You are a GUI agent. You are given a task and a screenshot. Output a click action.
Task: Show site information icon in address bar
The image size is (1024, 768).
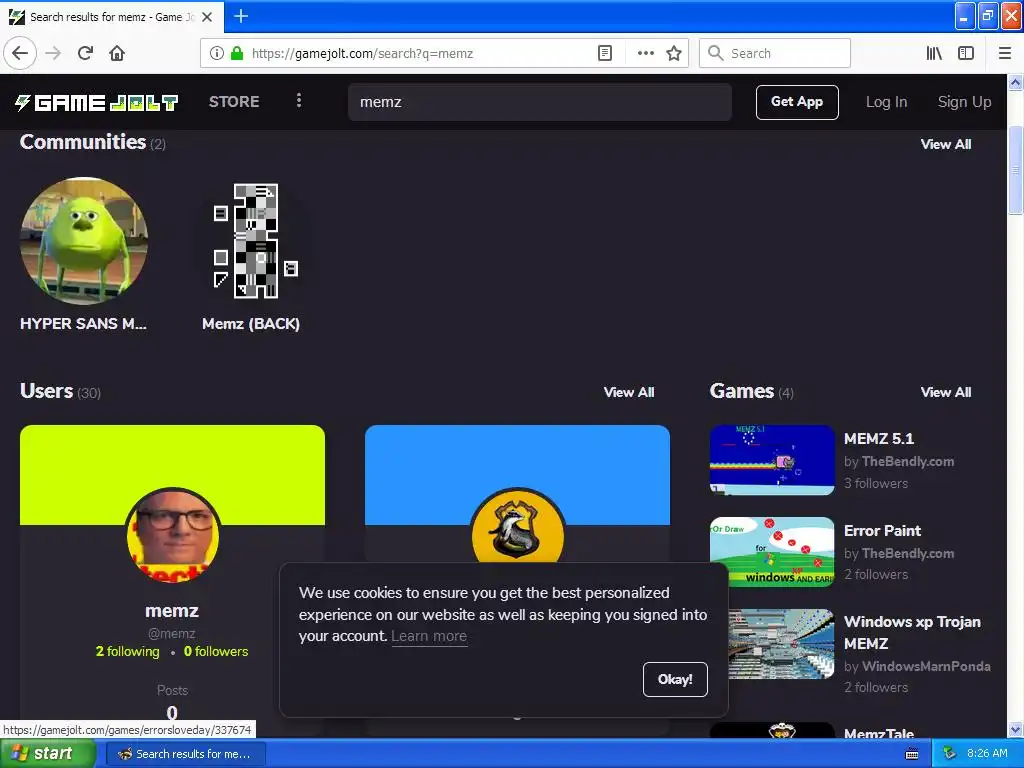(216, 53)
